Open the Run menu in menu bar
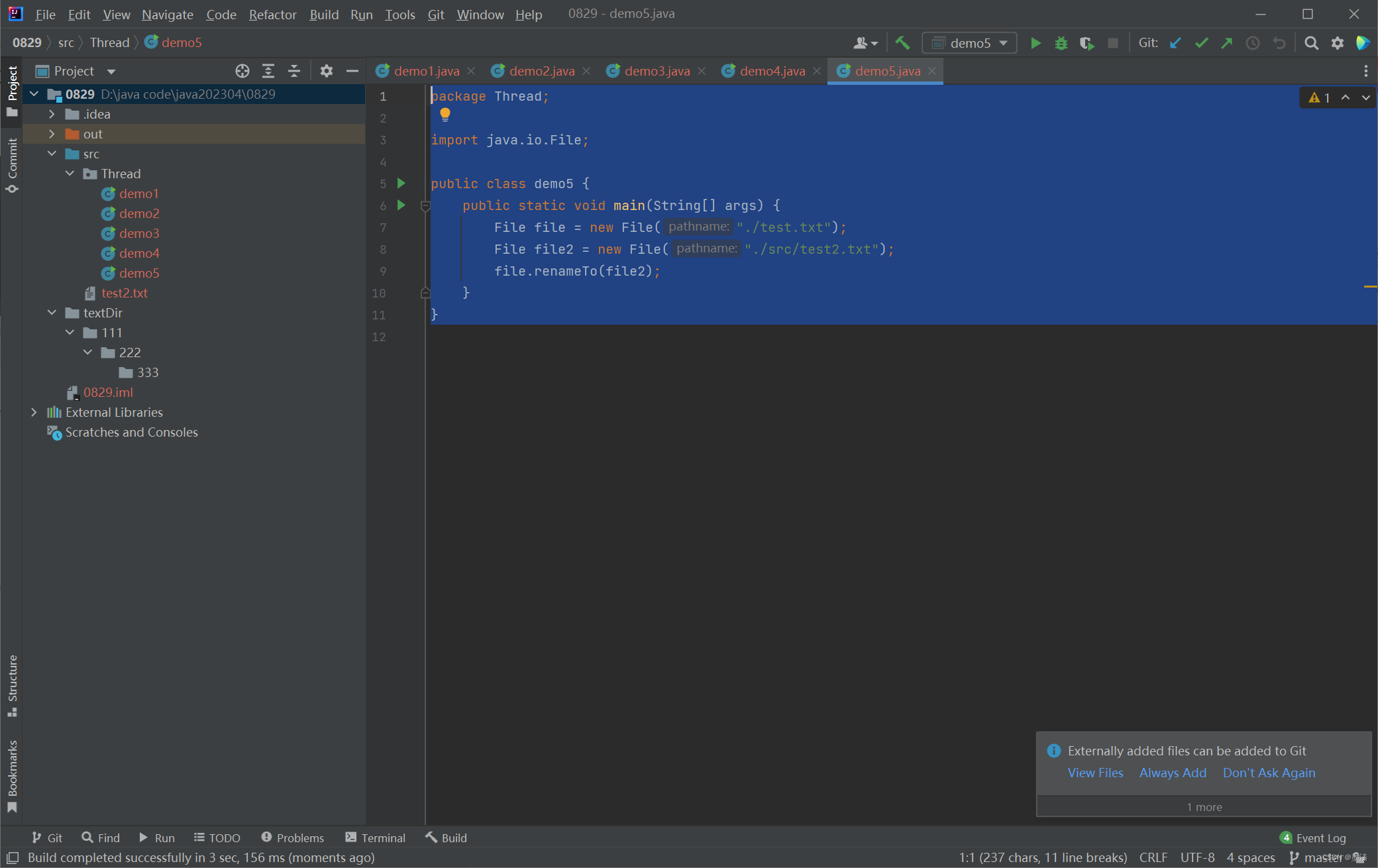Screen dimensions: 1378x868 tap(362, 13)
